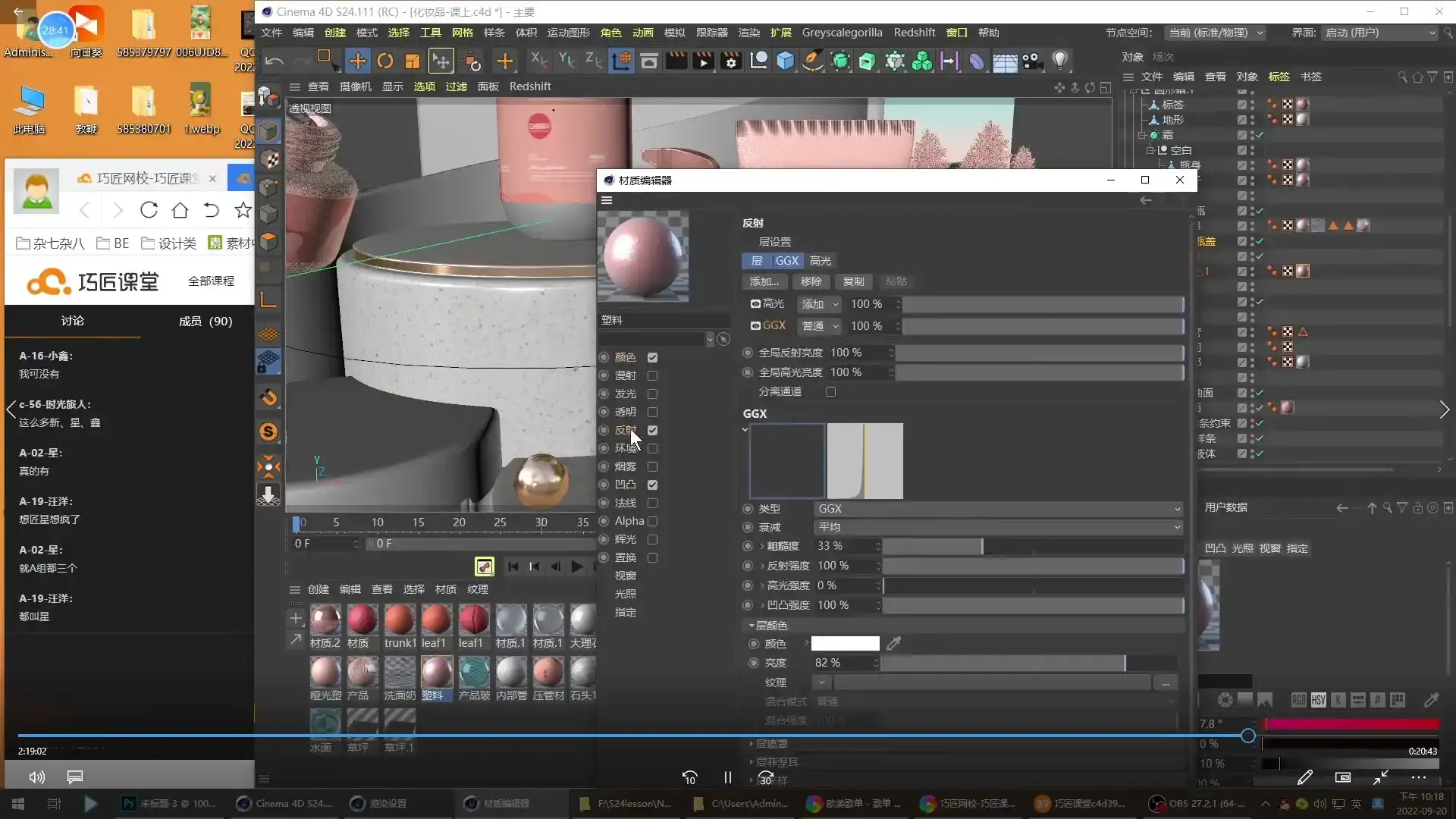The height and width of the screenshot is (819, 1456).
Task: Click the white 颜色 swatch
Action: pyautogui.click(x=845, y=644)
